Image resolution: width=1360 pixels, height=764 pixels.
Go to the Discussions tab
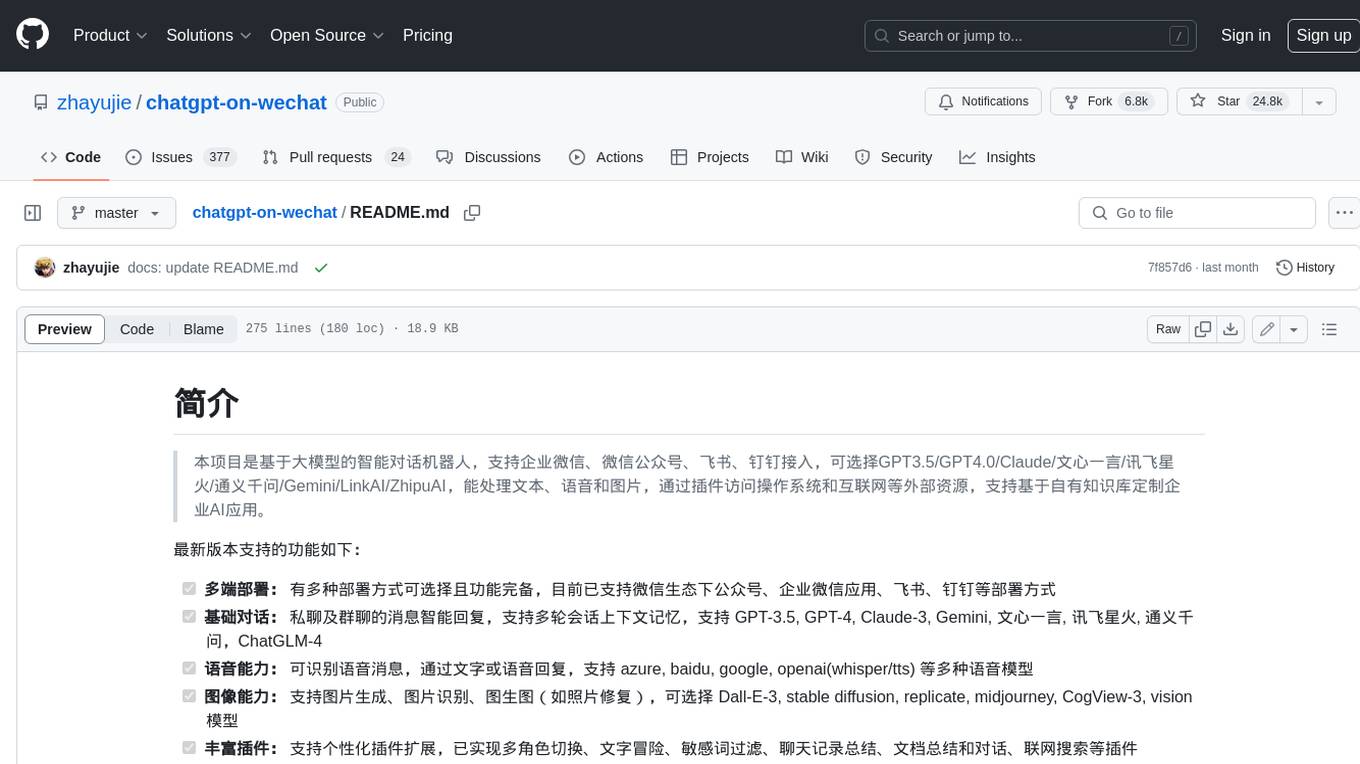pyautogui.click(x=489, y=157)
